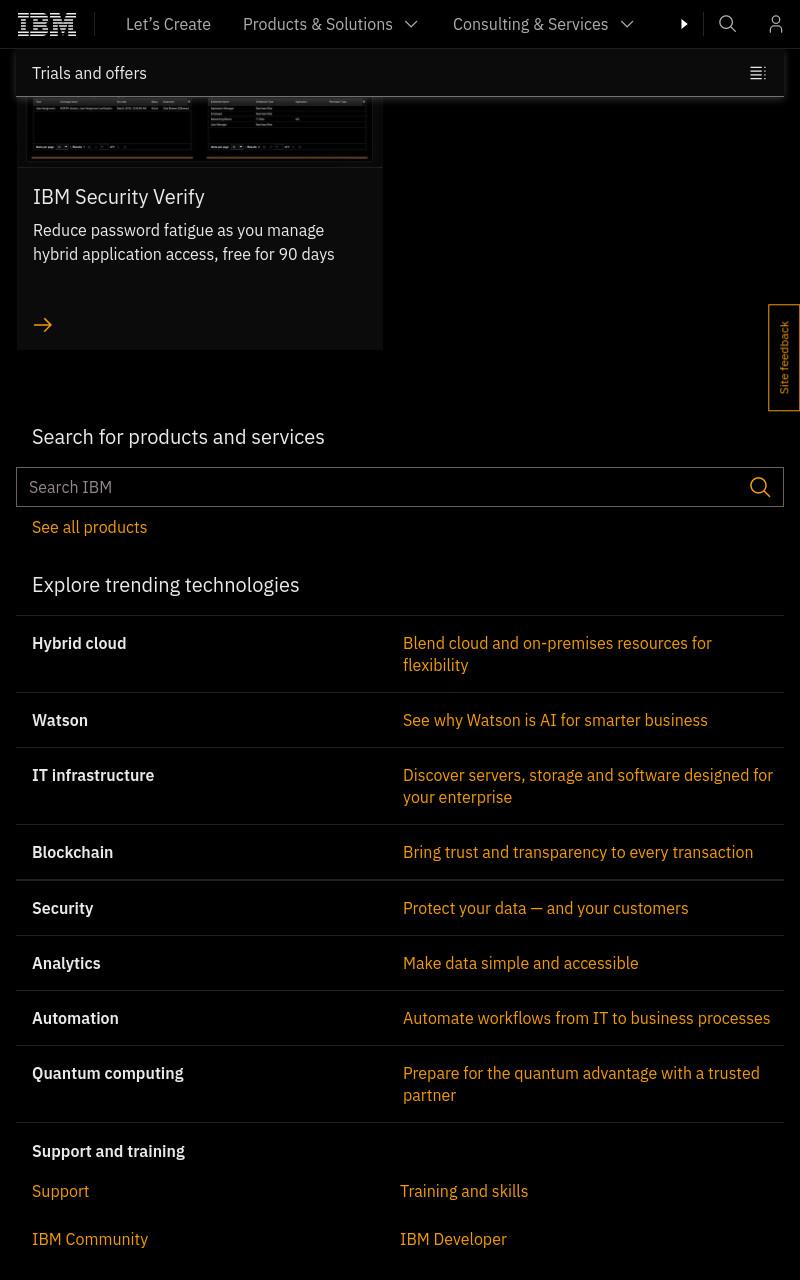Click Search for products and services heading
Viewport: 800px width, 1280px height.
(x=178, y=437)
